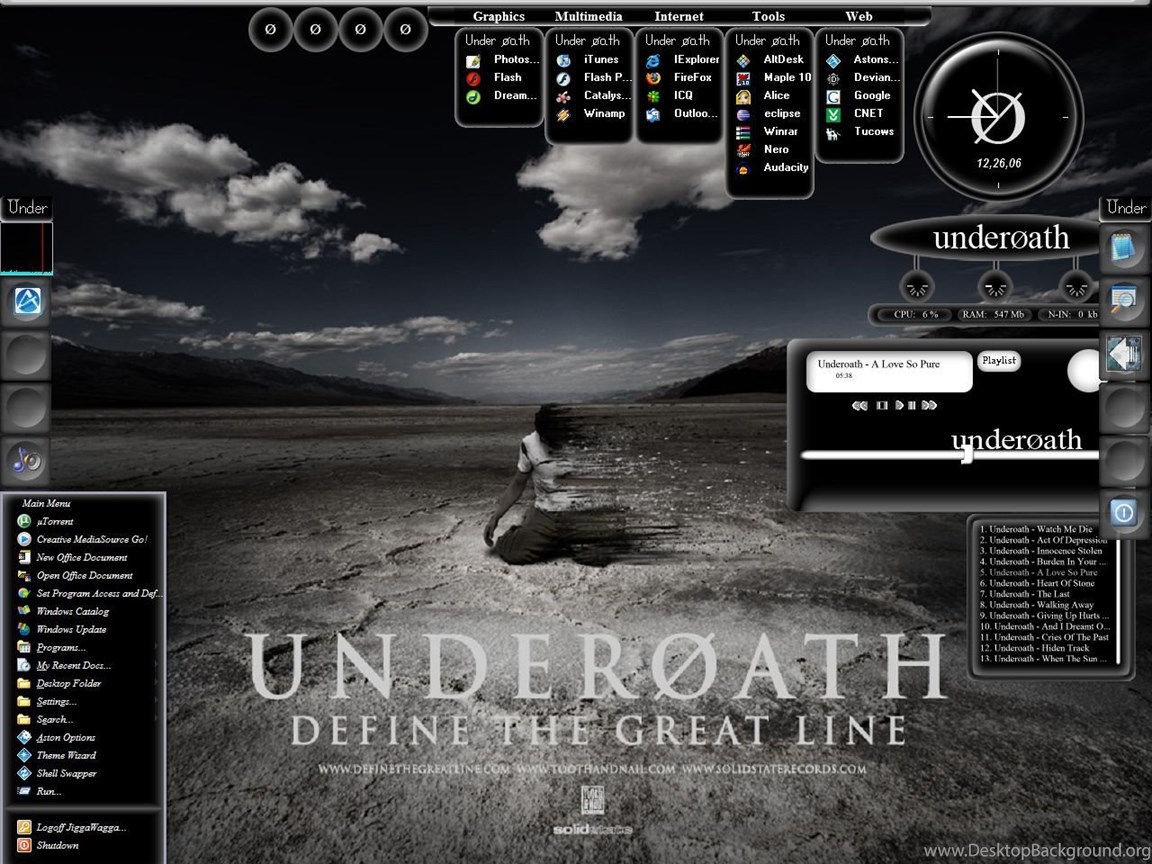Open the Internet menu tab
1152x864 pixels.
tap(679, 16)
